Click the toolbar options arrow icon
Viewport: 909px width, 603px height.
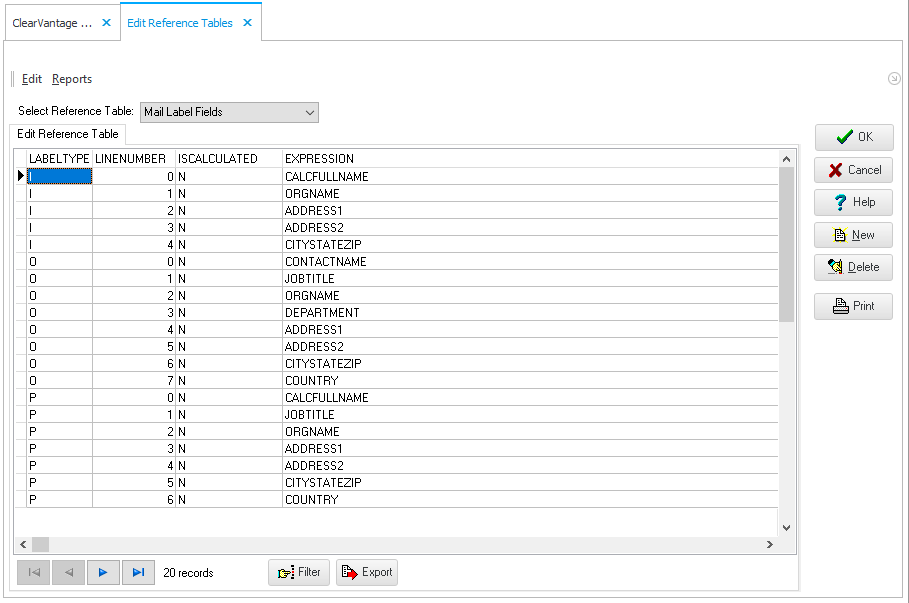894,78
